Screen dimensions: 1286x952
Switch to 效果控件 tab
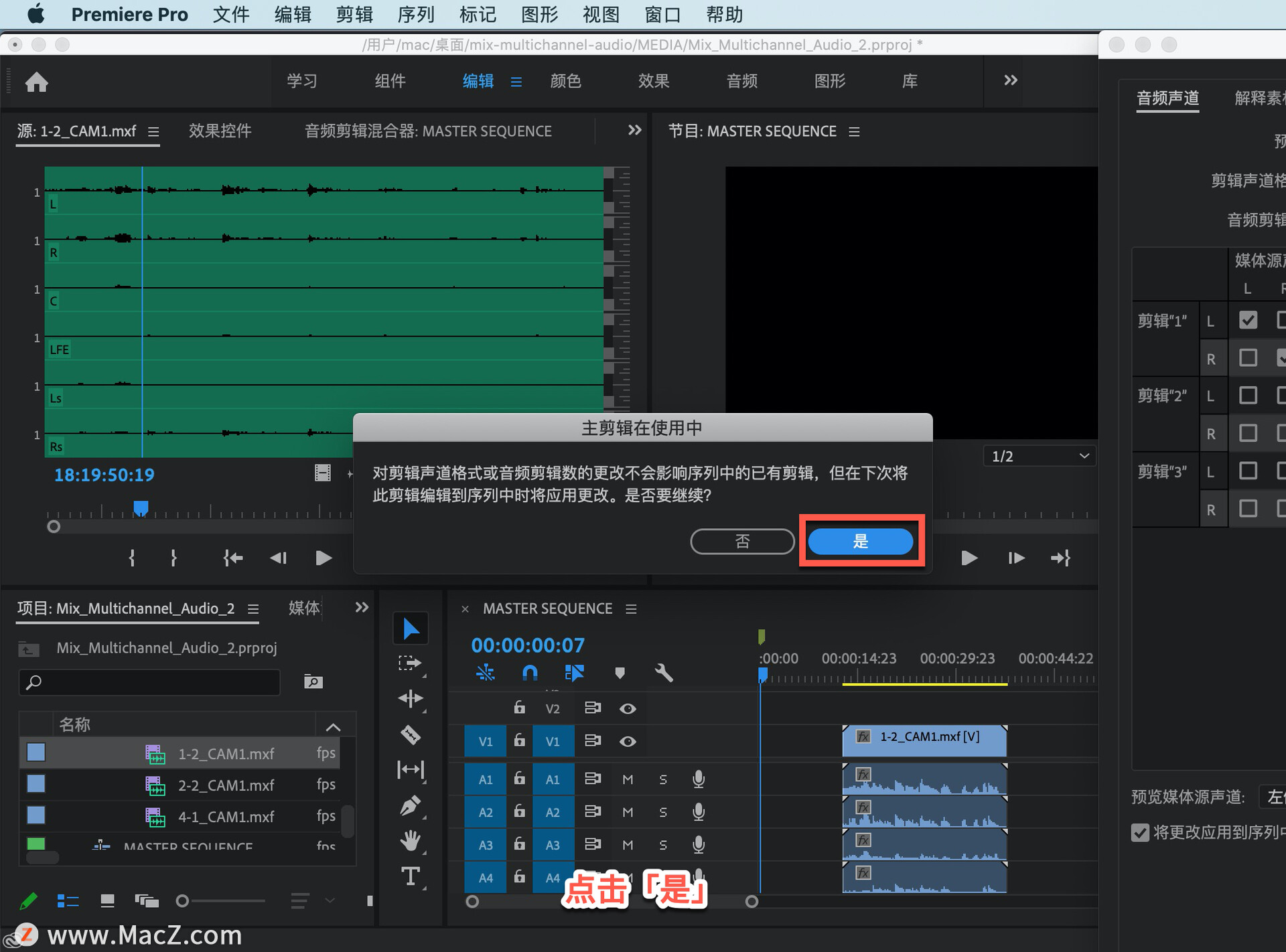click(220, 131)
